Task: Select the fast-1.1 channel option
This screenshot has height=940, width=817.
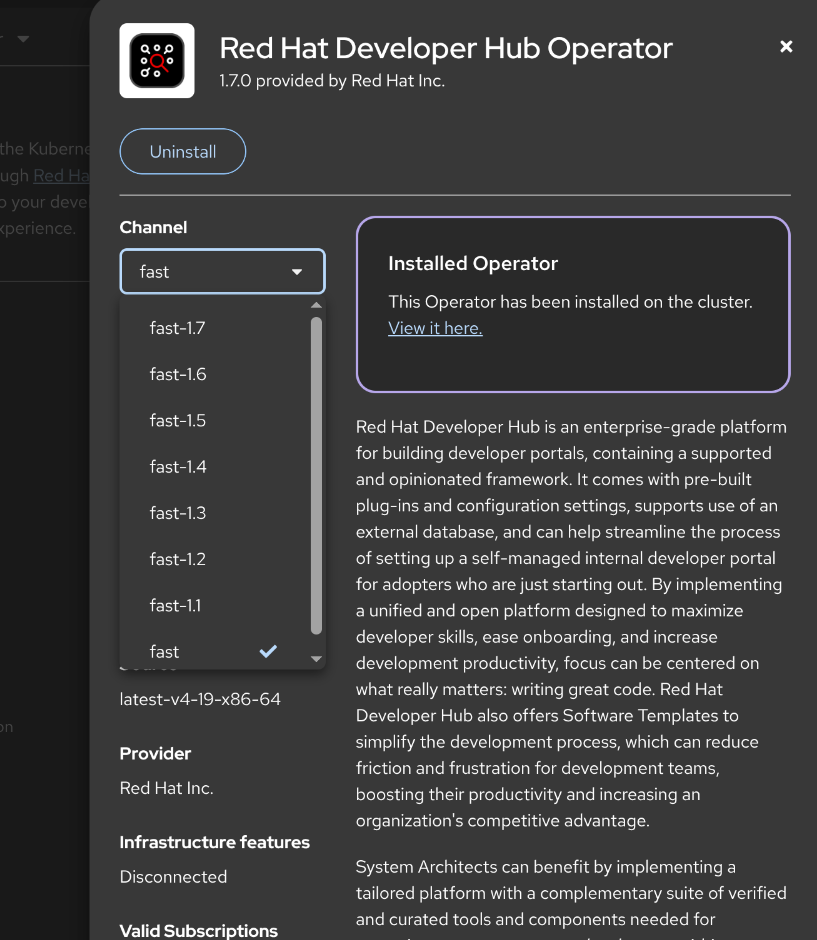Action: (176, 605)
